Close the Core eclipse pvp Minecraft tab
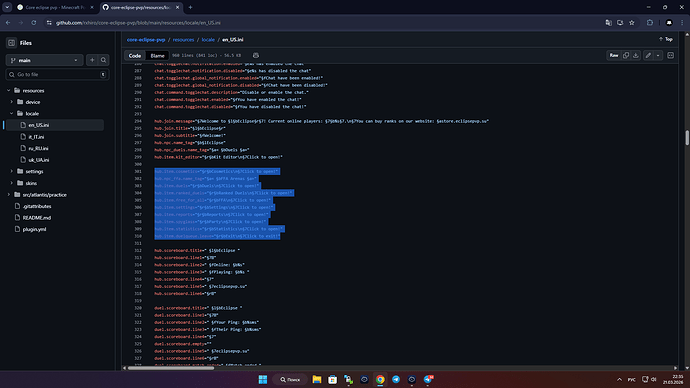 click(x=92, y=7)
